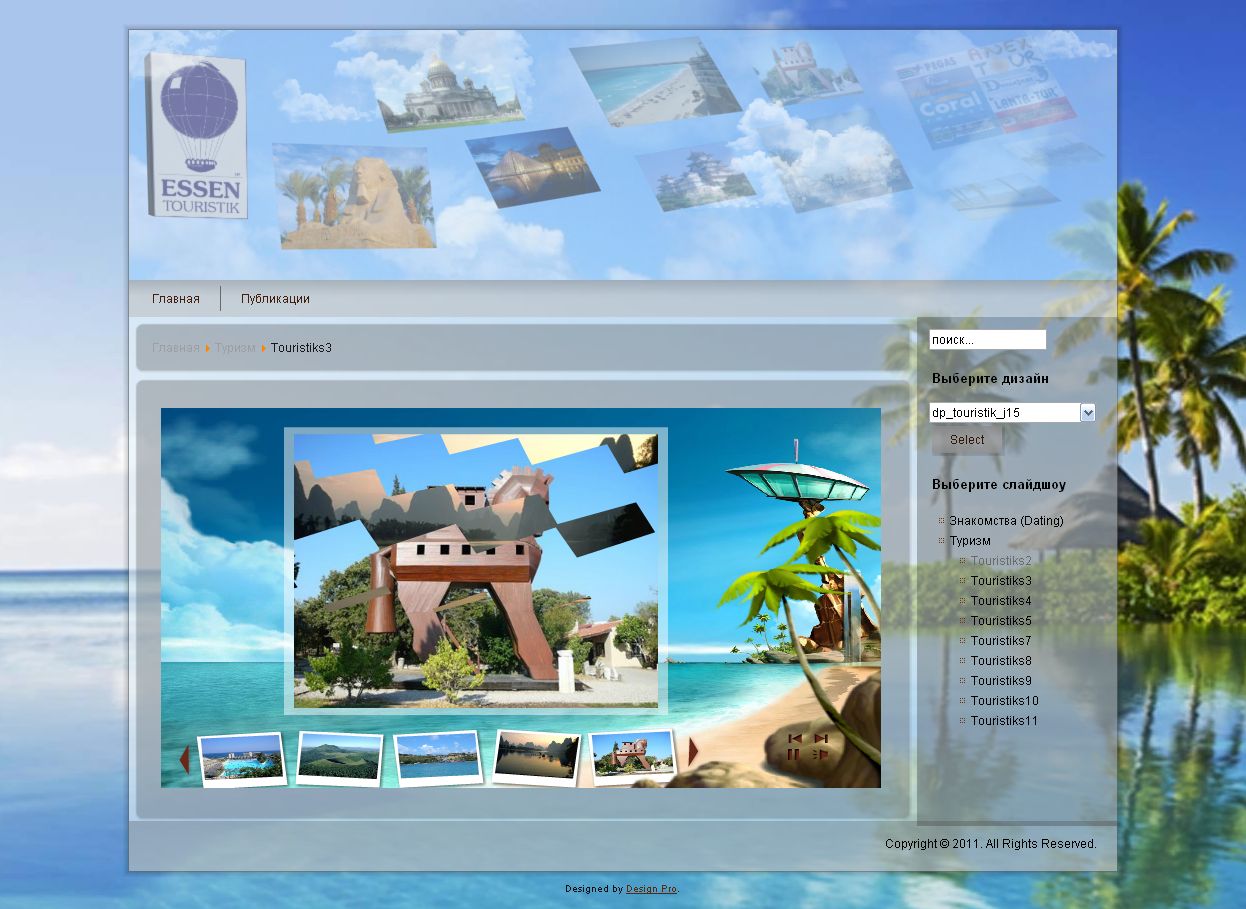The image size is (1246, 909).
Task: Open the dp_touristik_j15 design dropdown
Action: [1012, 412]
